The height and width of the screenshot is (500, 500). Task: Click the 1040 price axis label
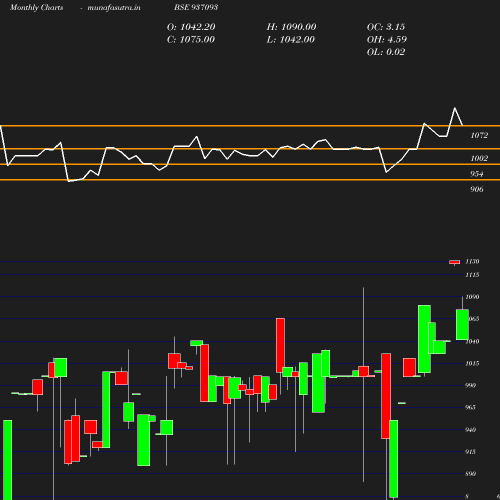click(472, 341)
